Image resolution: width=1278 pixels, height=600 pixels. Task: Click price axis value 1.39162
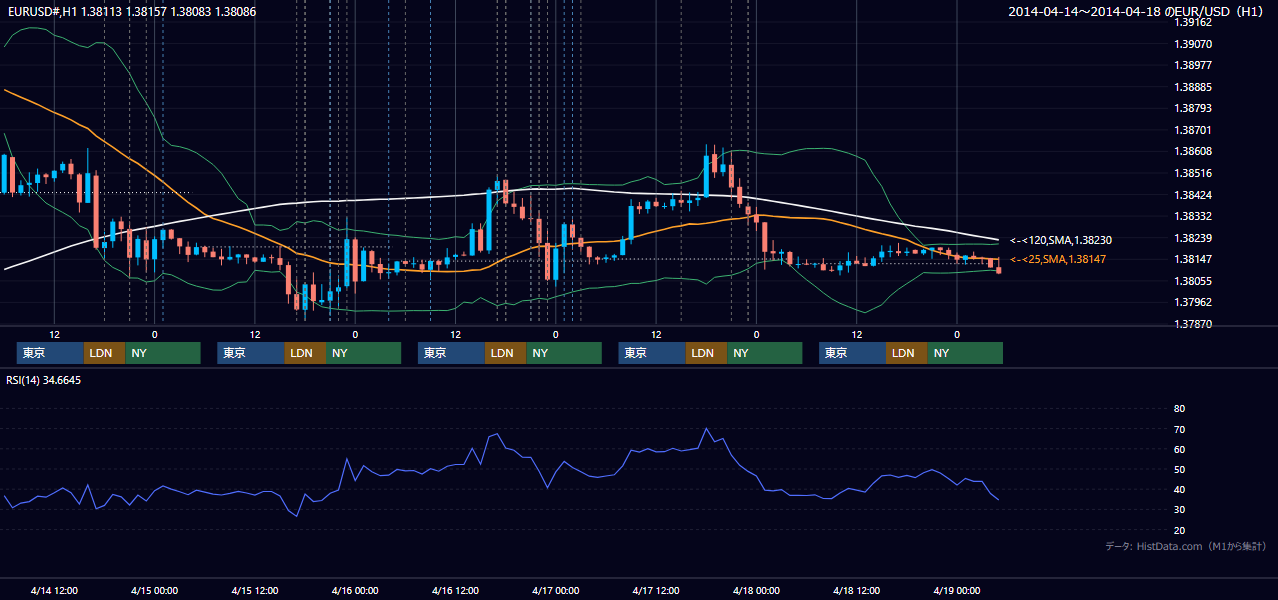(1193, 21)
